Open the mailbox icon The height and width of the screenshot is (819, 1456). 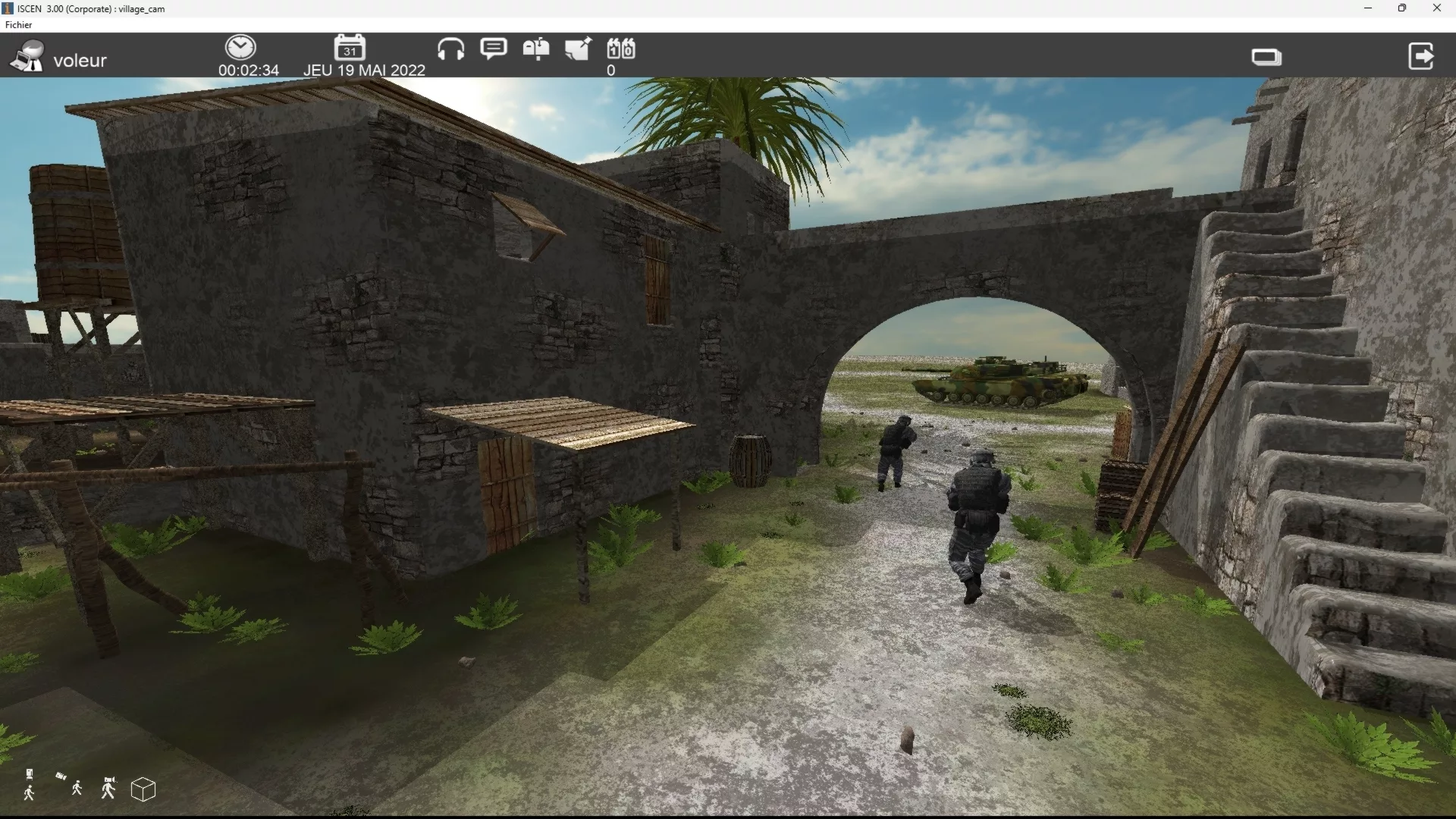pos(536,49)
